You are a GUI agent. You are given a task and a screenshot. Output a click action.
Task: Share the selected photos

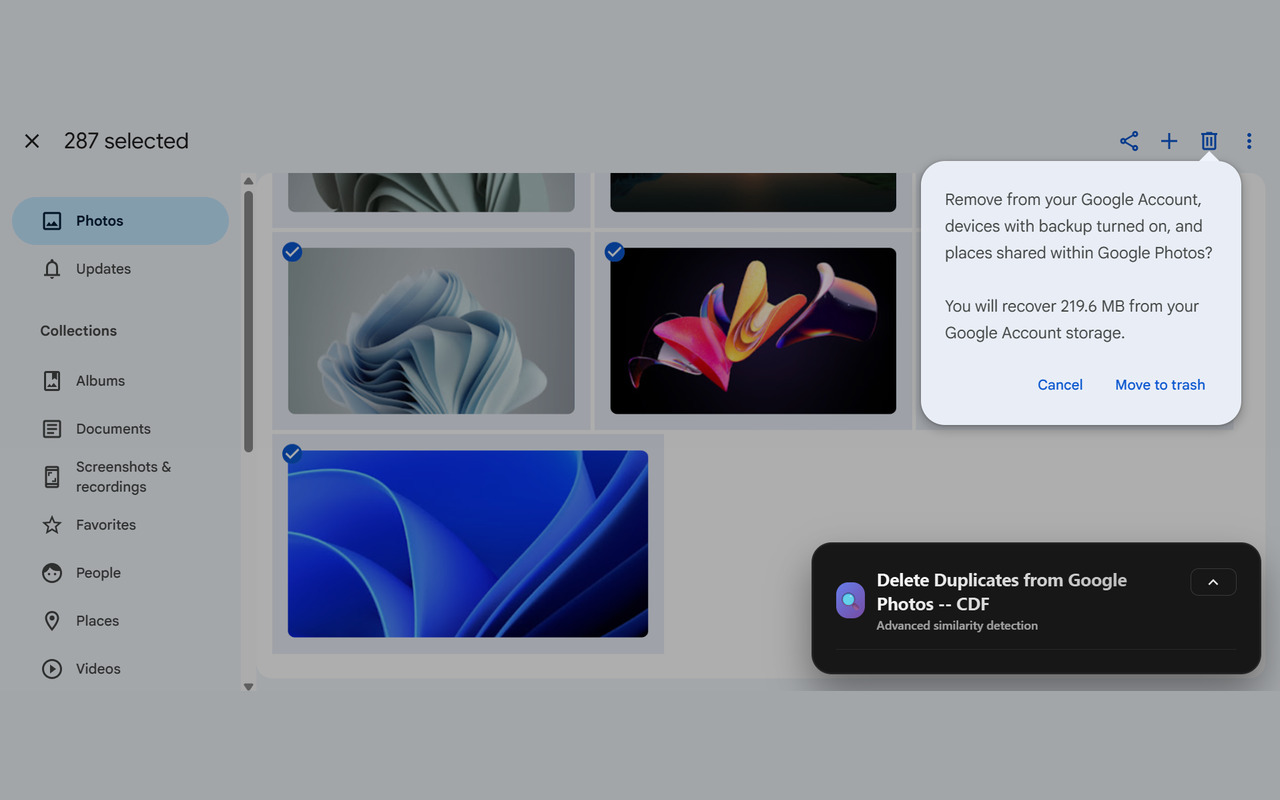click(1129, 141)
